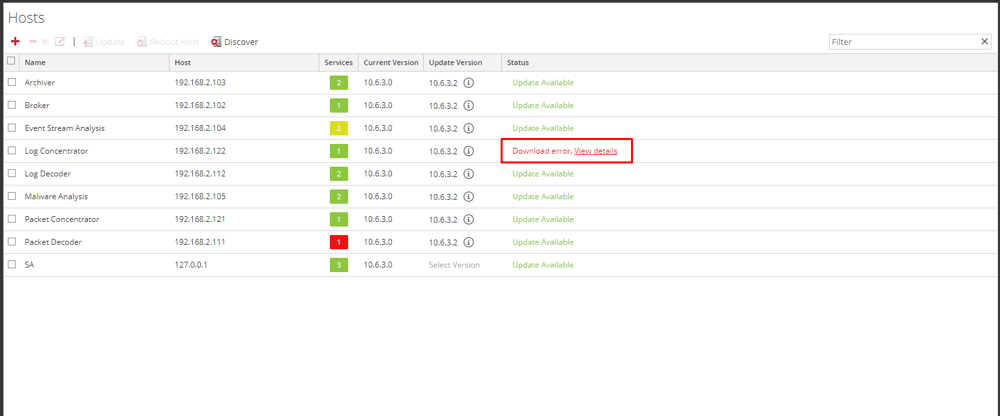
Task: Click the Log Concentrator services count badge
Action: pyautogui.click(x=339, y=151)
